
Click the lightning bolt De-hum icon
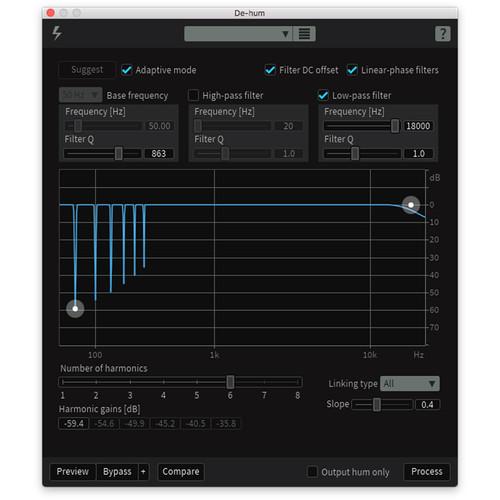pyautogui.click(x=57, y=33)
